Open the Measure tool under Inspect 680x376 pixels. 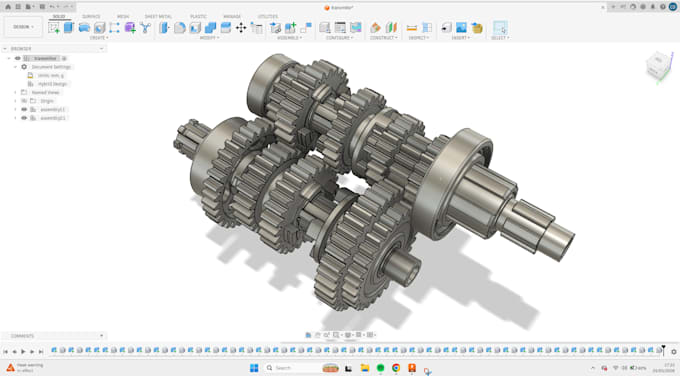click(x=412, y=28)
